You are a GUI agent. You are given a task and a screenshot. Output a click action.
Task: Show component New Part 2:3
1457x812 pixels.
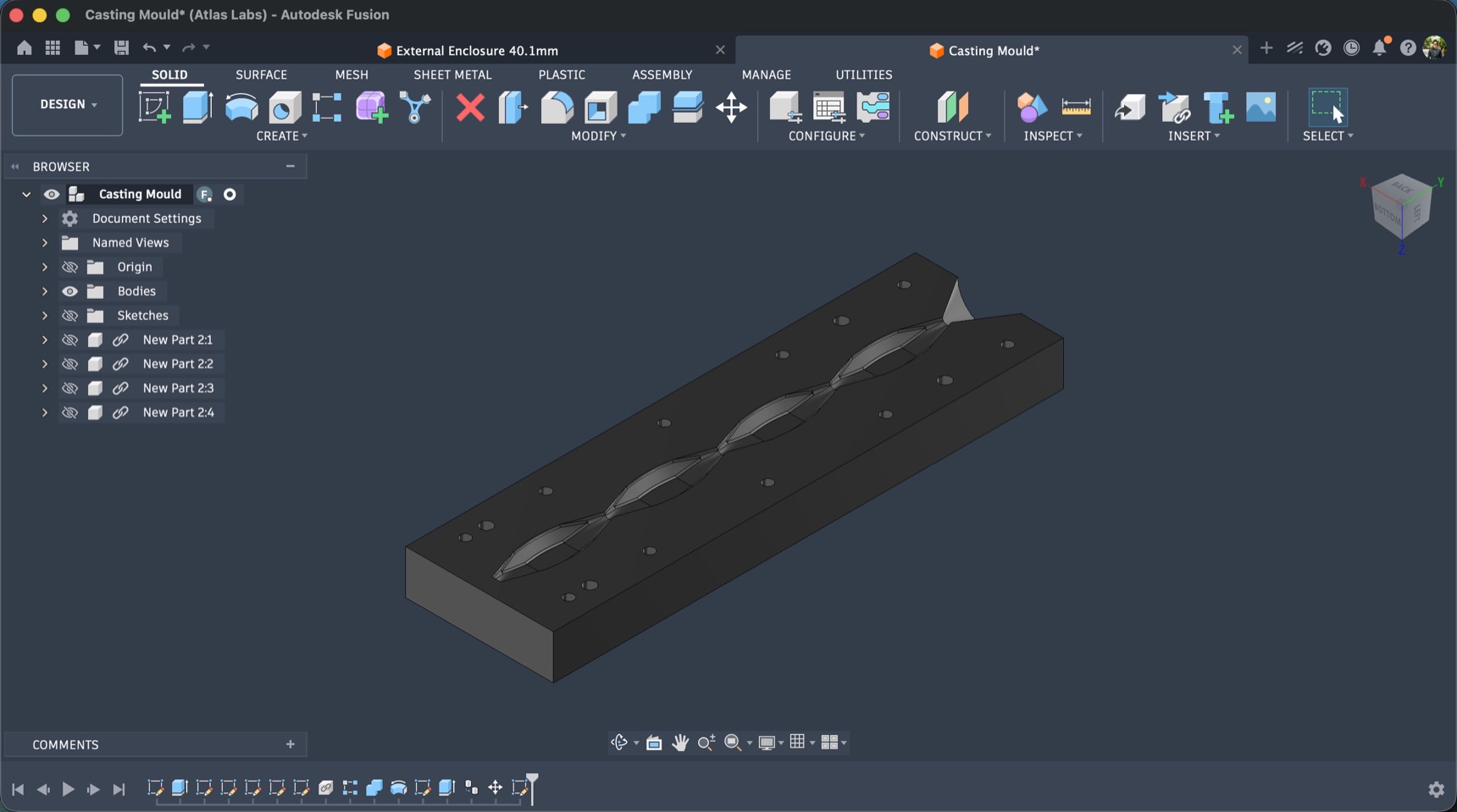point(69,389)
